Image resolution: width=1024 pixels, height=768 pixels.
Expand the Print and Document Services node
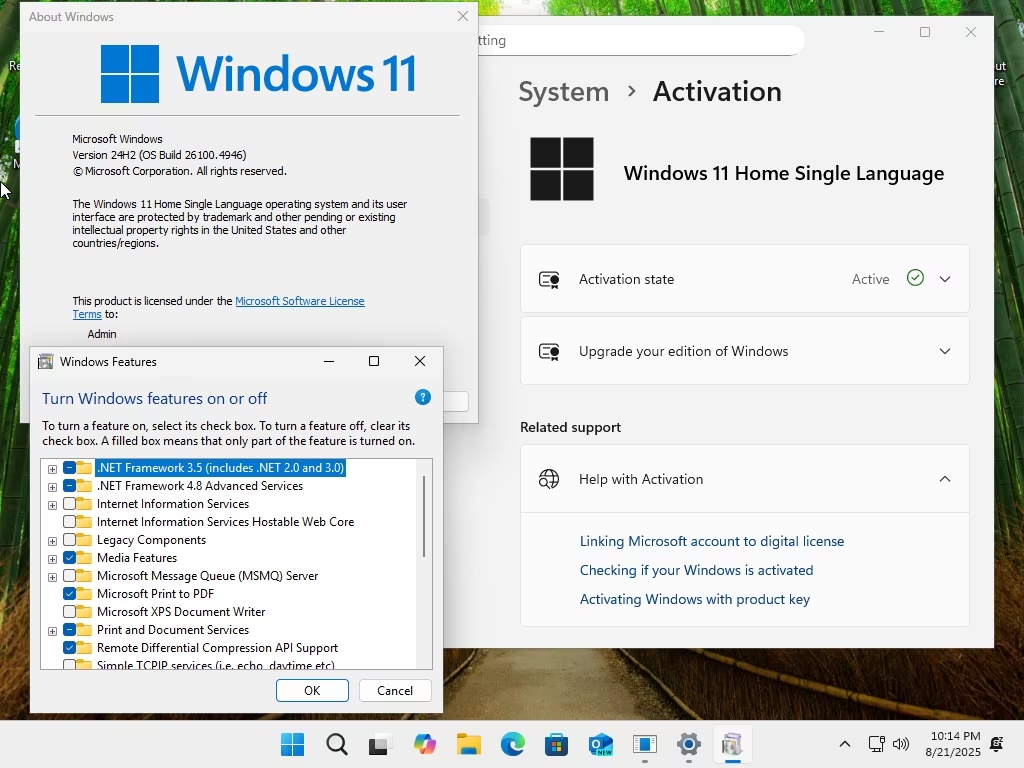tap(52, 631)
